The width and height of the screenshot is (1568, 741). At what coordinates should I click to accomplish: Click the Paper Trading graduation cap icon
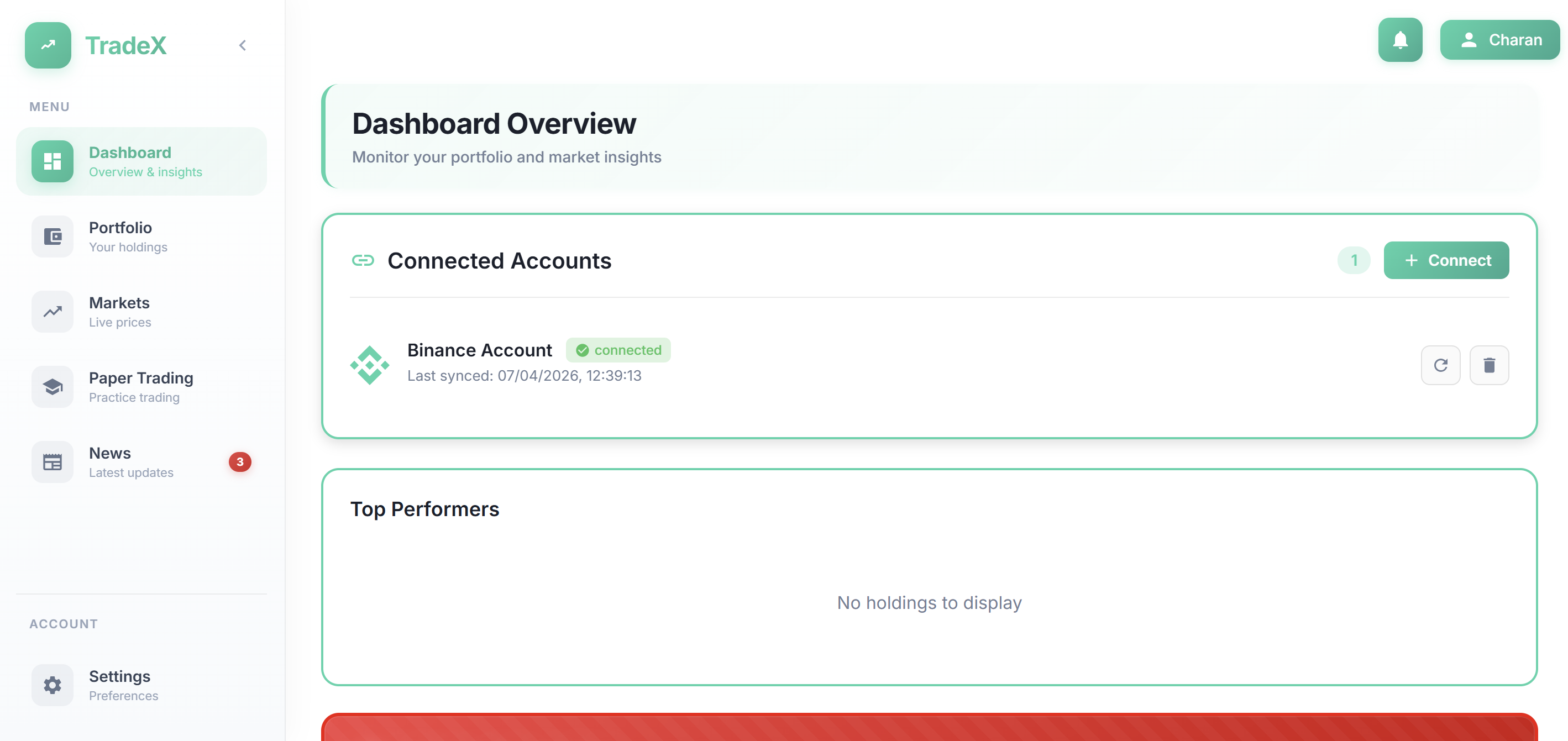coord(53,387)
